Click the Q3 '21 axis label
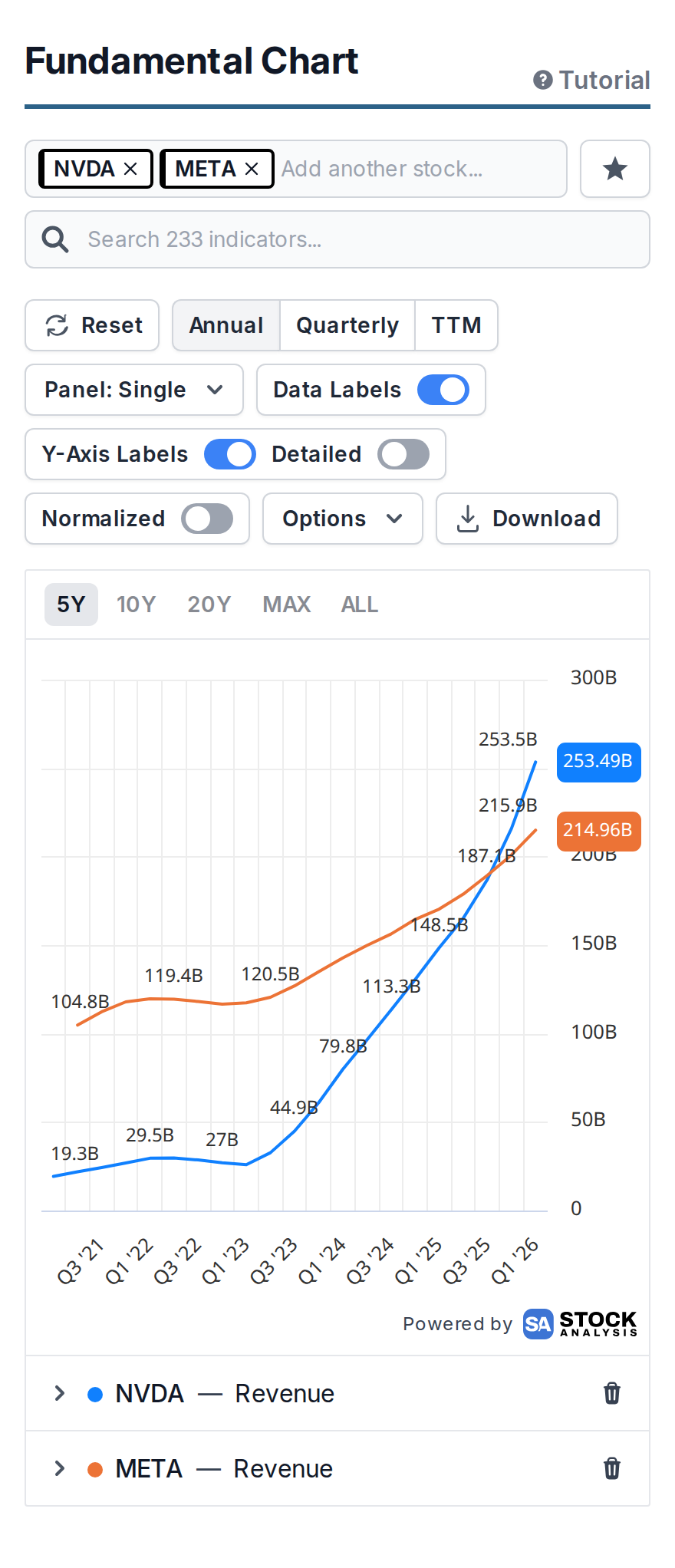The width and height of the screenshot is (675, 1568). (80, 1260)
